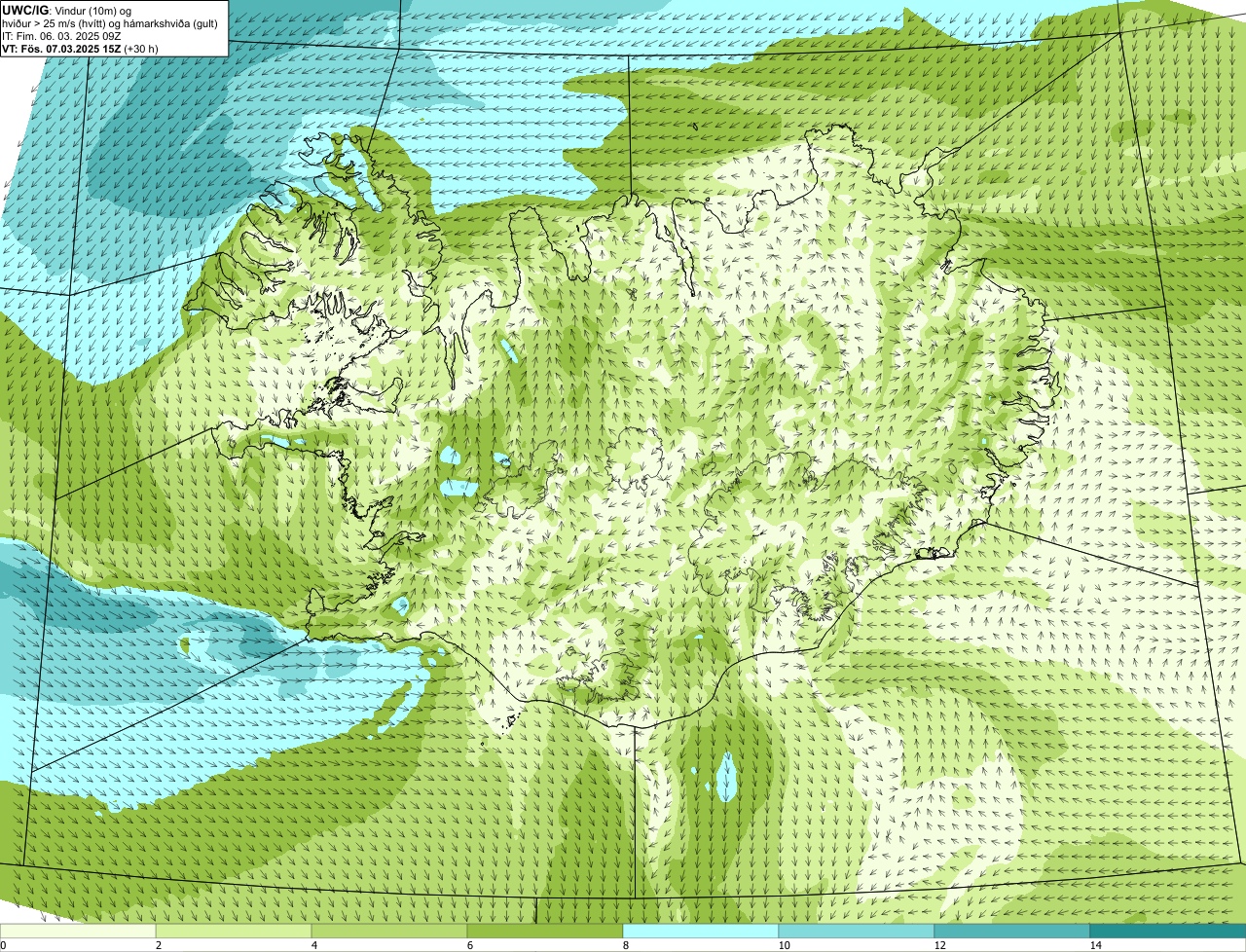Click the "10" label under the color scale
The width and height of the screenshot is (1246, 952).
click(784, 945)
